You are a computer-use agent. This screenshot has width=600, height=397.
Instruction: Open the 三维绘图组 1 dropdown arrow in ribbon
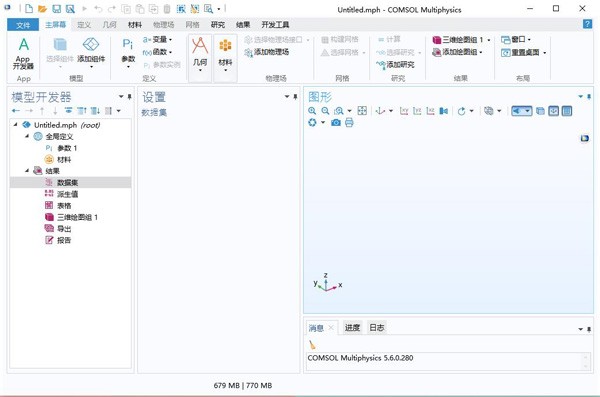[489, 40]
